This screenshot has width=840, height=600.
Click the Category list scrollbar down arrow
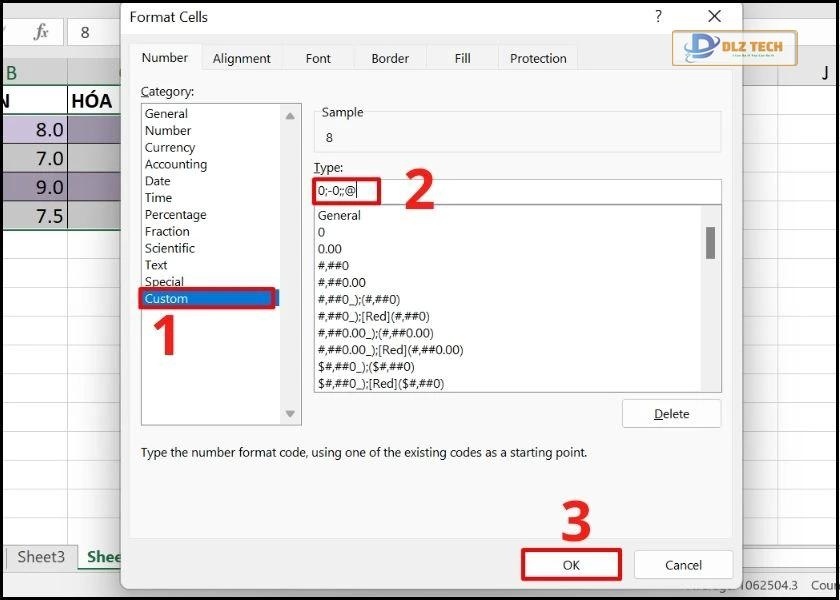coord(291,414)
